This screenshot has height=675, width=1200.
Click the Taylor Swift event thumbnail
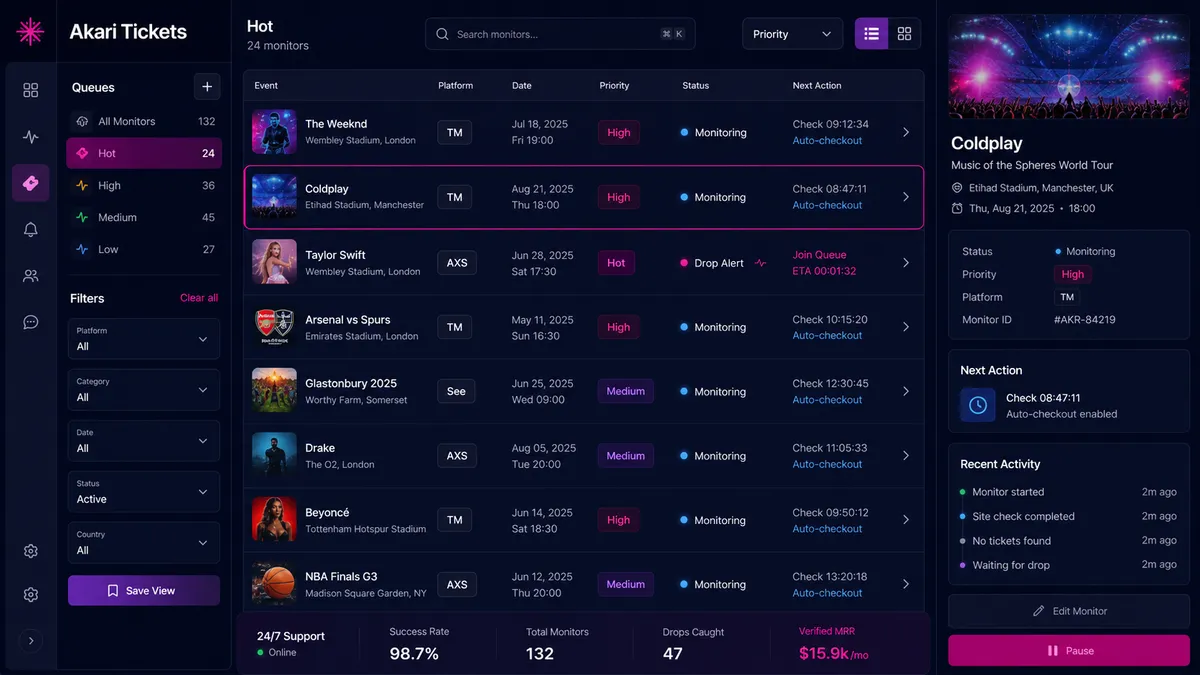click(274, 262)
